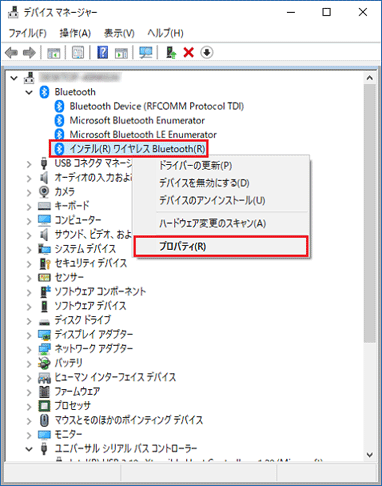Choose ドライバーの更新(P) from context menu
Viewport: 382px width, 486px height.
221,165
